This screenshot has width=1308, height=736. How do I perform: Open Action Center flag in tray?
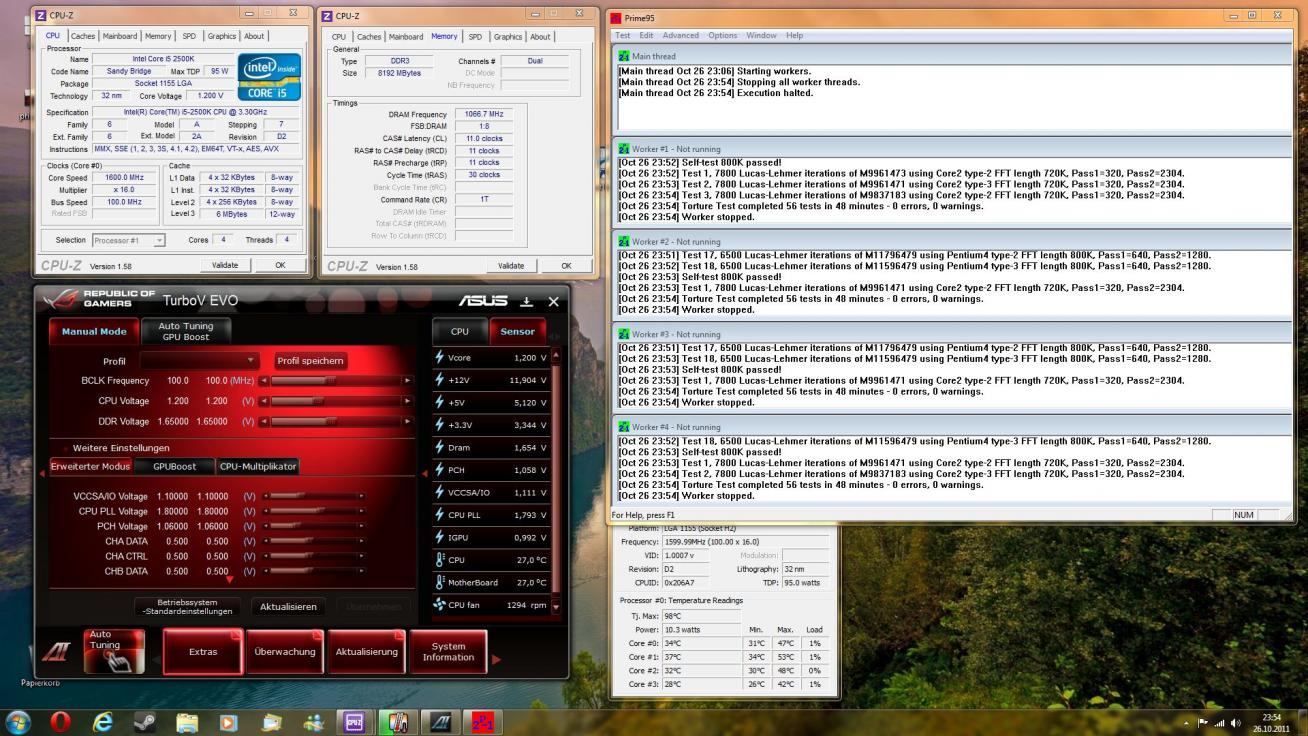pyautogui.click(x=1204, y=722)
